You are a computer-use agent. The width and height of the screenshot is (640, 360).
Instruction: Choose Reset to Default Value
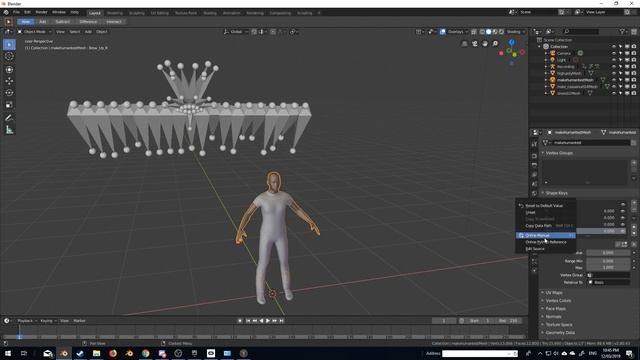[546, 206]
